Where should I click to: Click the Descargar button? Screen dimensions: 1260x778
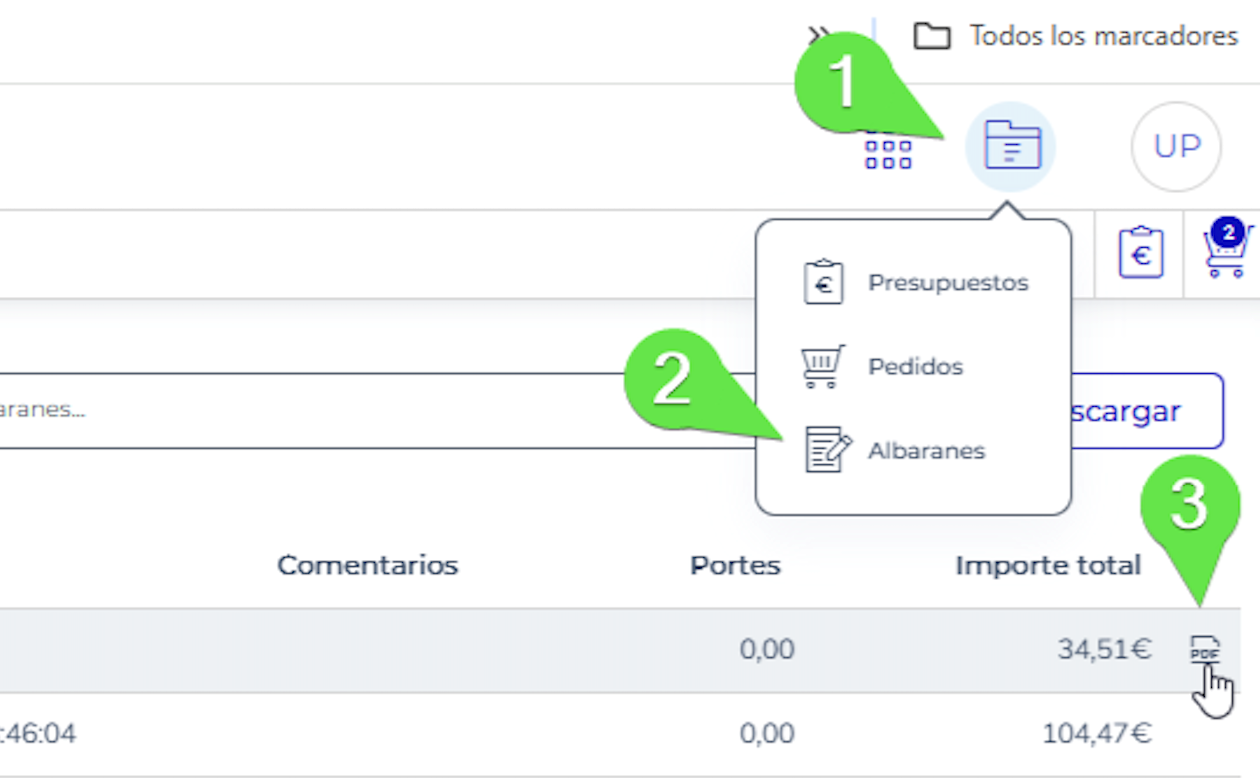pos(1146,411)
